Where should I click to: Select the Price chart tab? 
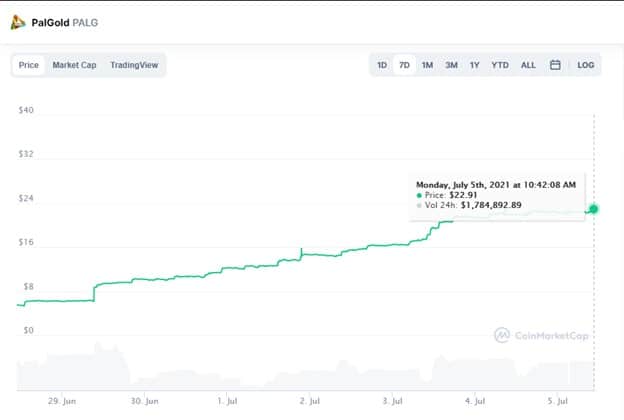tap(29, 65)
